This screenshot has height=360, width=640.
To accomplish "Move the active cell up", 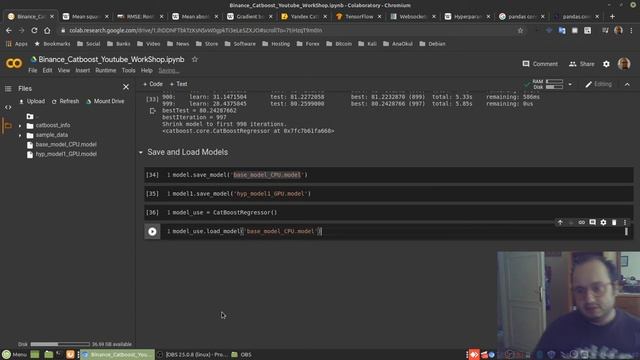I will point(560,222).
